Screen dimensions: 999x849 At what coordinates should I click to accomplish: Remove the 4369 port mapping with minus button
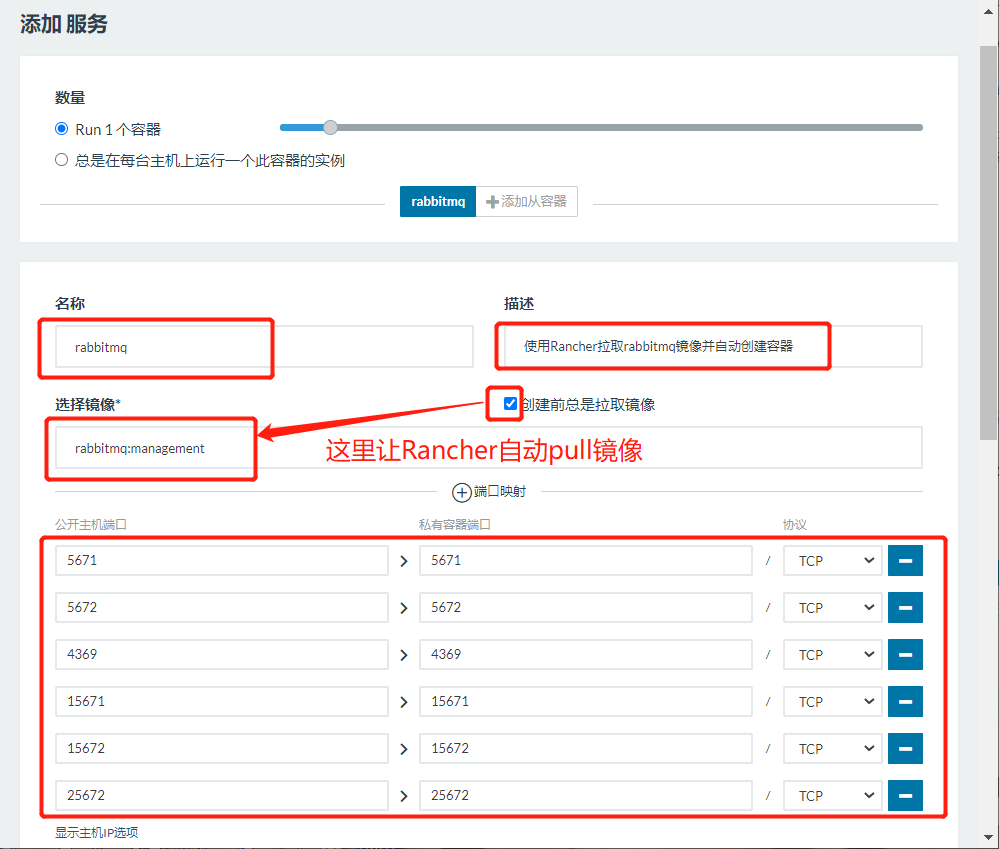(x=904, y=654)
